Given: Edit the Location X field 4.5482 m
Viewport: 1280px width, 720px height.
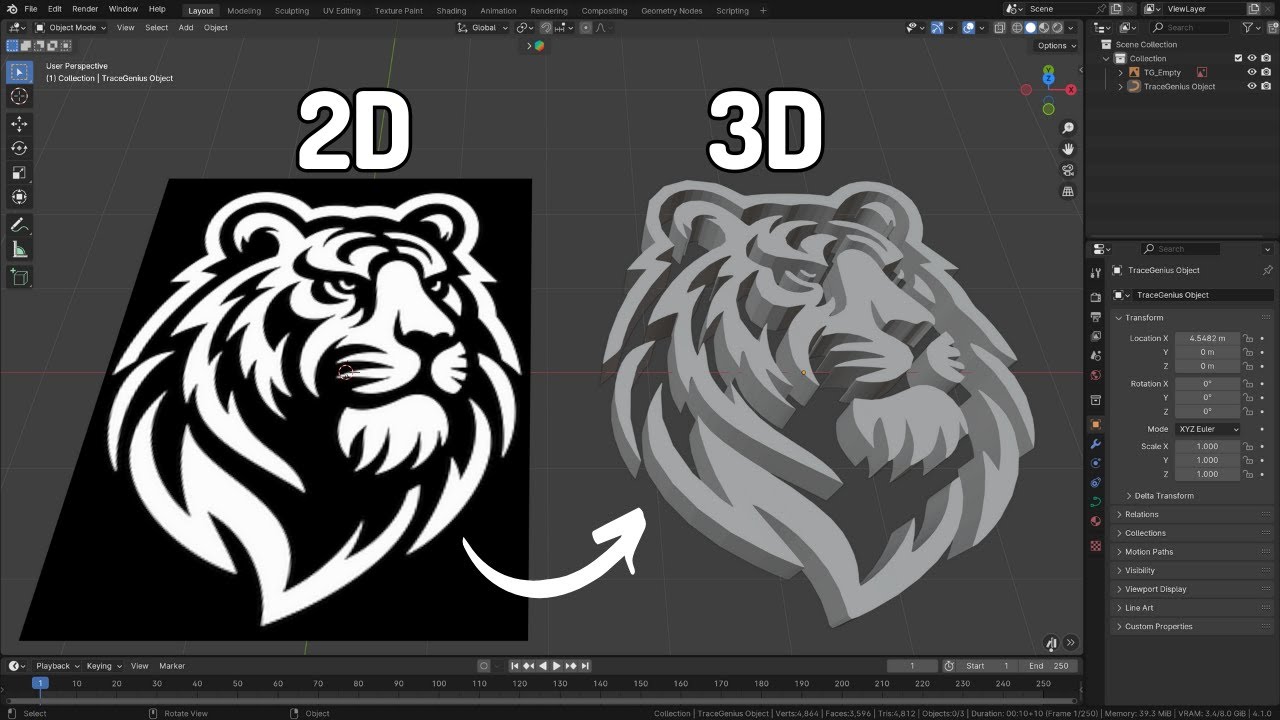Looking at the screenshot, I should point(1208,338).
